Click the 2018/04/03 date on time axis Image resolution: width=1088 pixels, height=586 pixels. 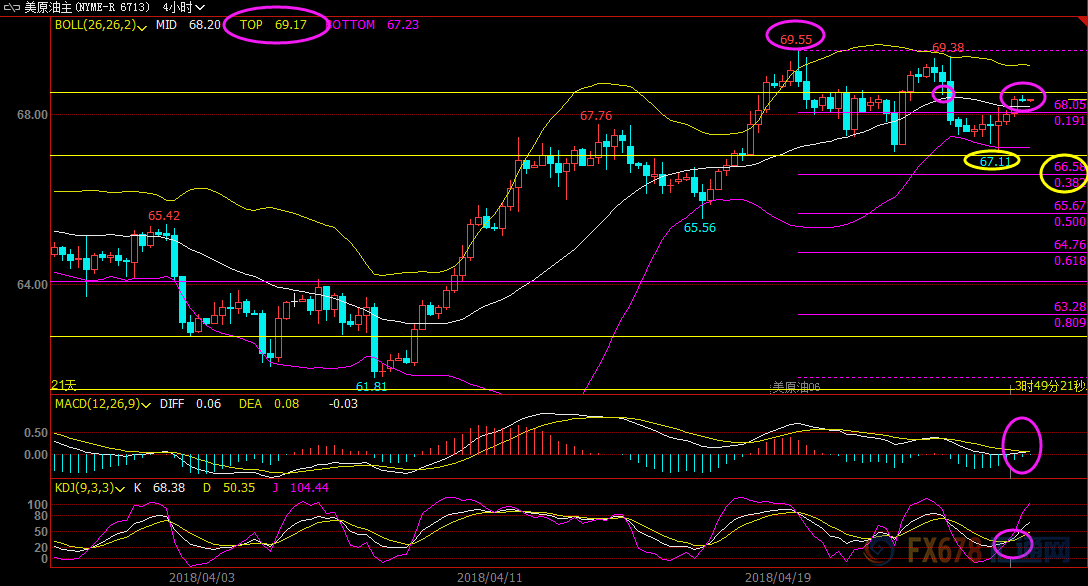(201, 577)
